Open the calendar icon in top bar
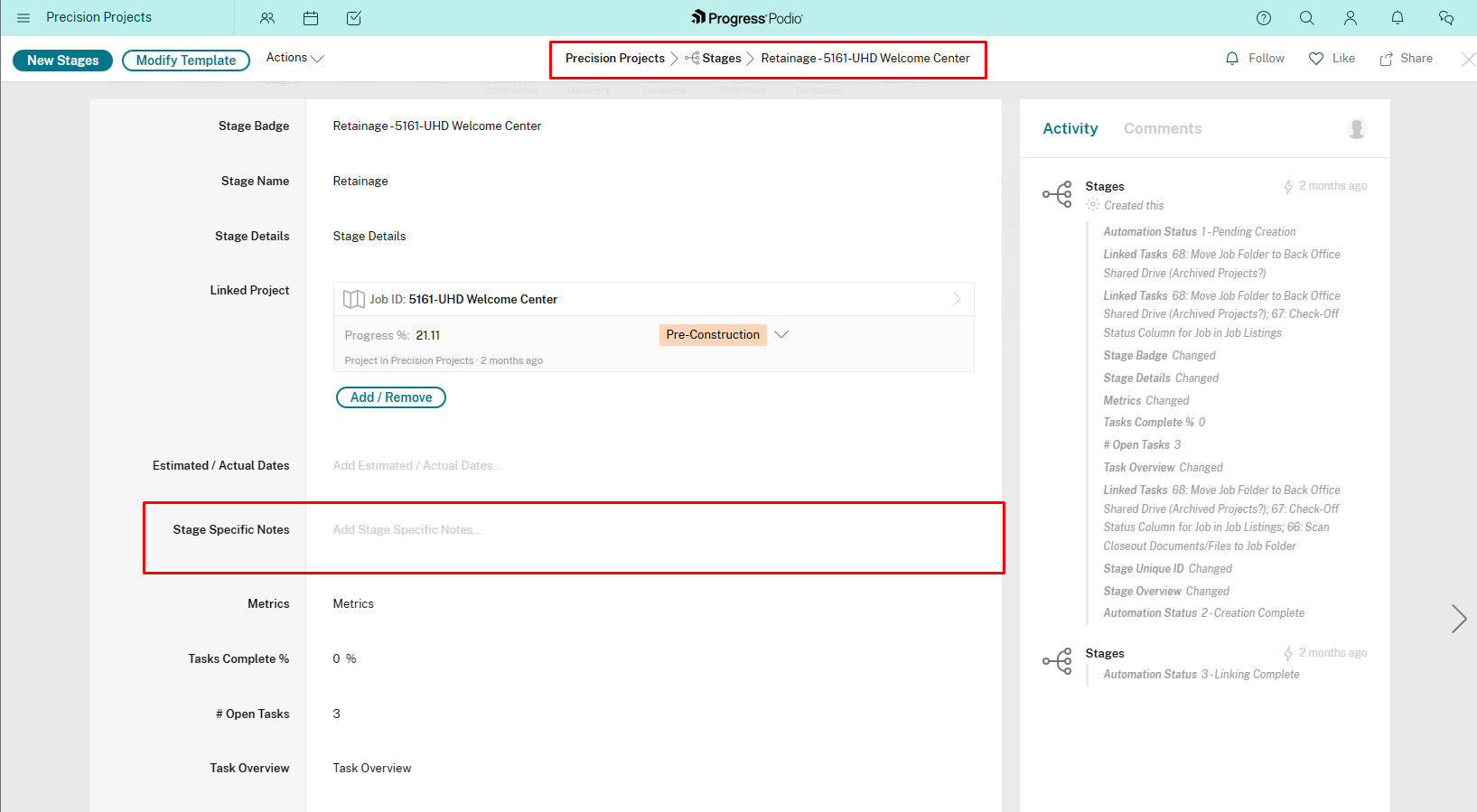Screen dimensions: 1477x812 311,18
